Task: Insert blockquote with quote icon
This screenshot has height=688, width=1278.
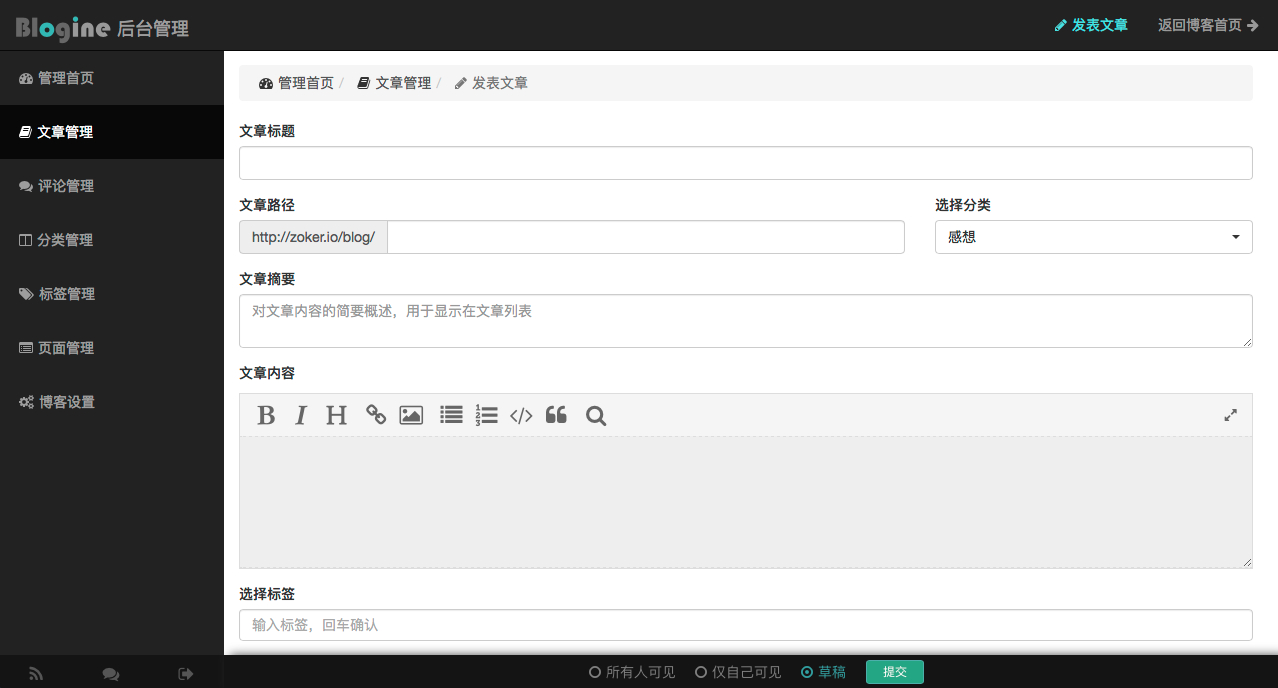Action: point(556,415)
